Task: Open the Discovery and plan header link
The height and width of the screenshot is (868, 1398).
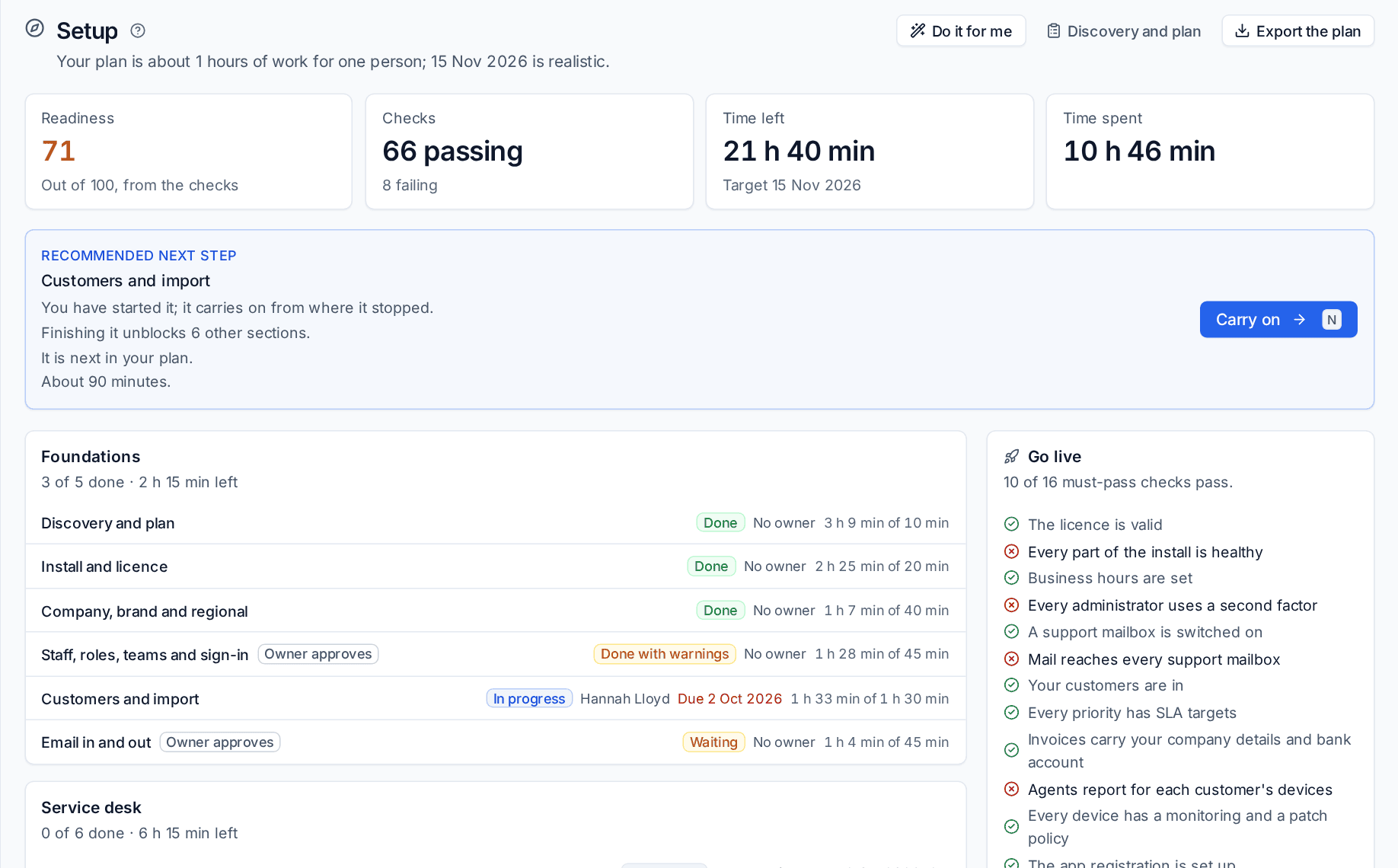Action: tap(1124, 31)
